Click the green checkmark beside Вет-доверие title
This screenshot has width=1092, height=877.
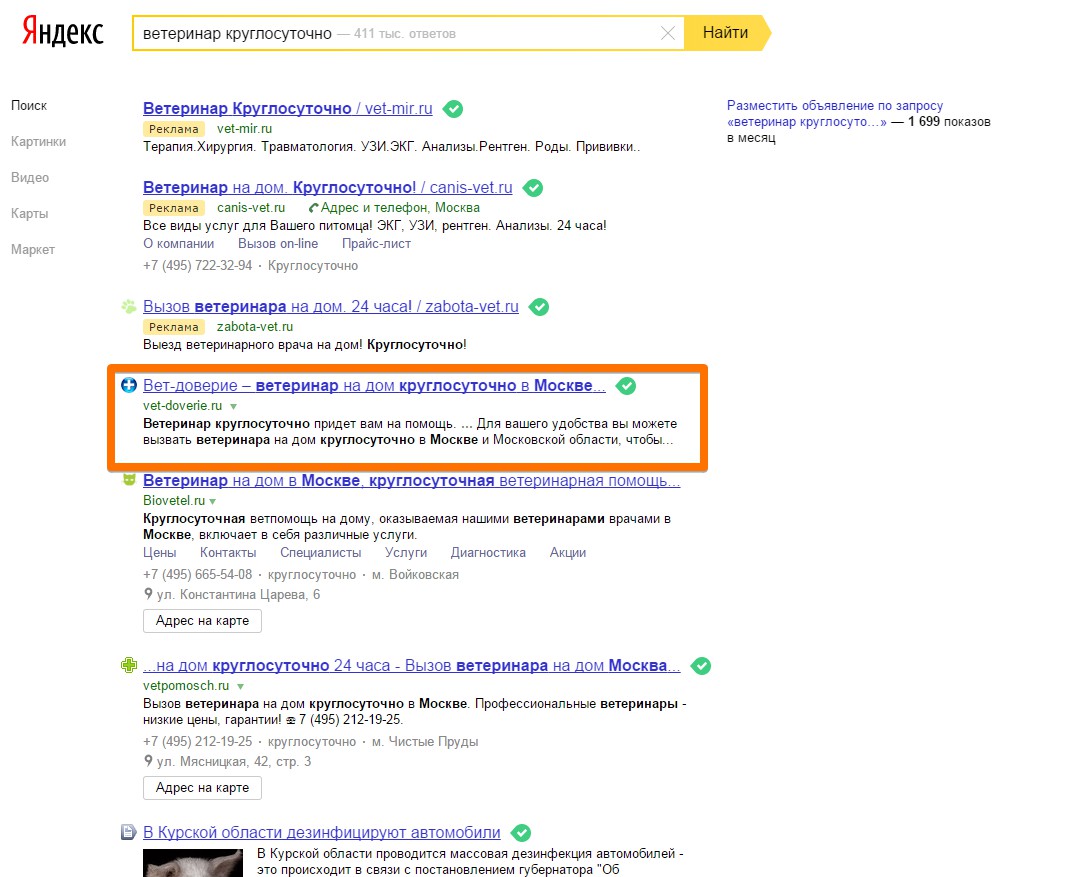pos(626,386)
